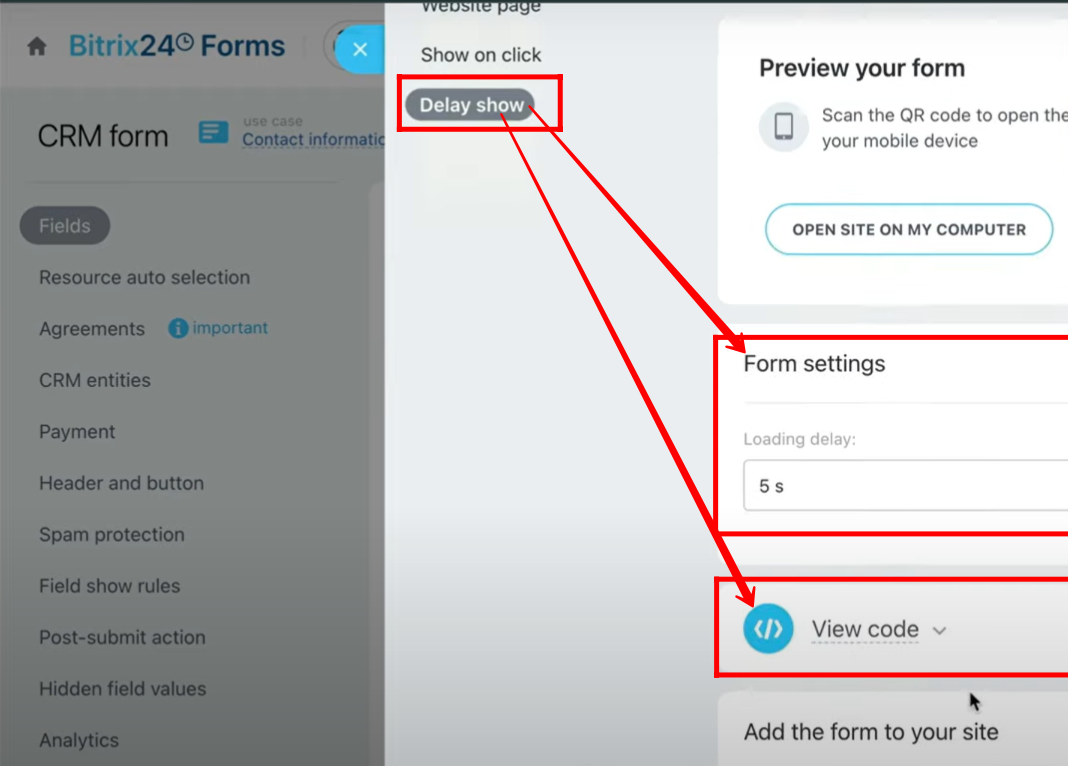Viewport: 1068px width, 766px height.
Task: Click the View code link text
Action: coord(865,629)
